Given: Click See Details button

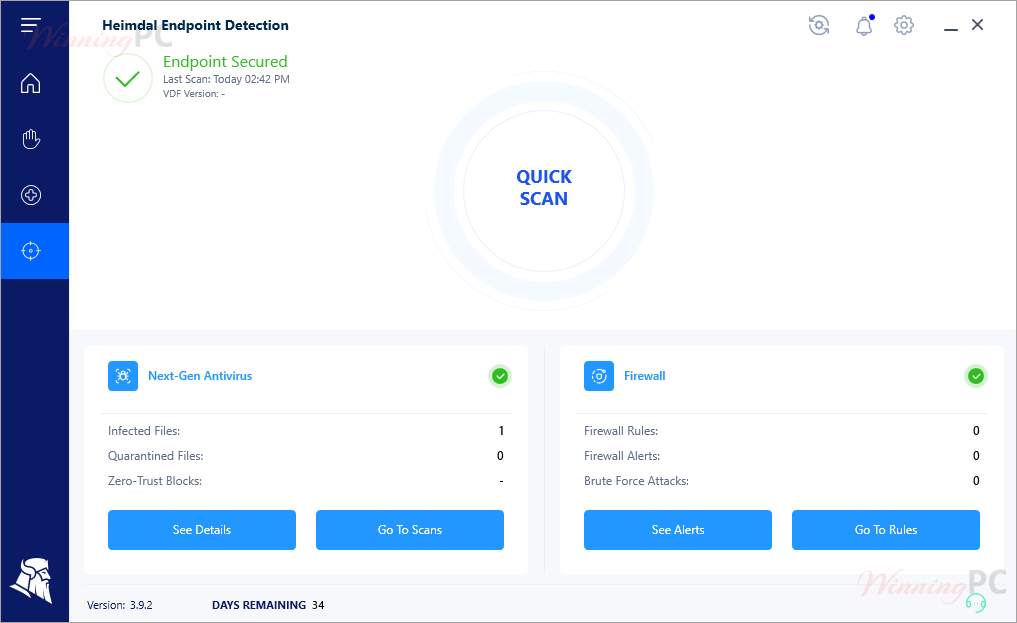Looking at the screenshot, I should pyautogui.click(x=202, y=530).
